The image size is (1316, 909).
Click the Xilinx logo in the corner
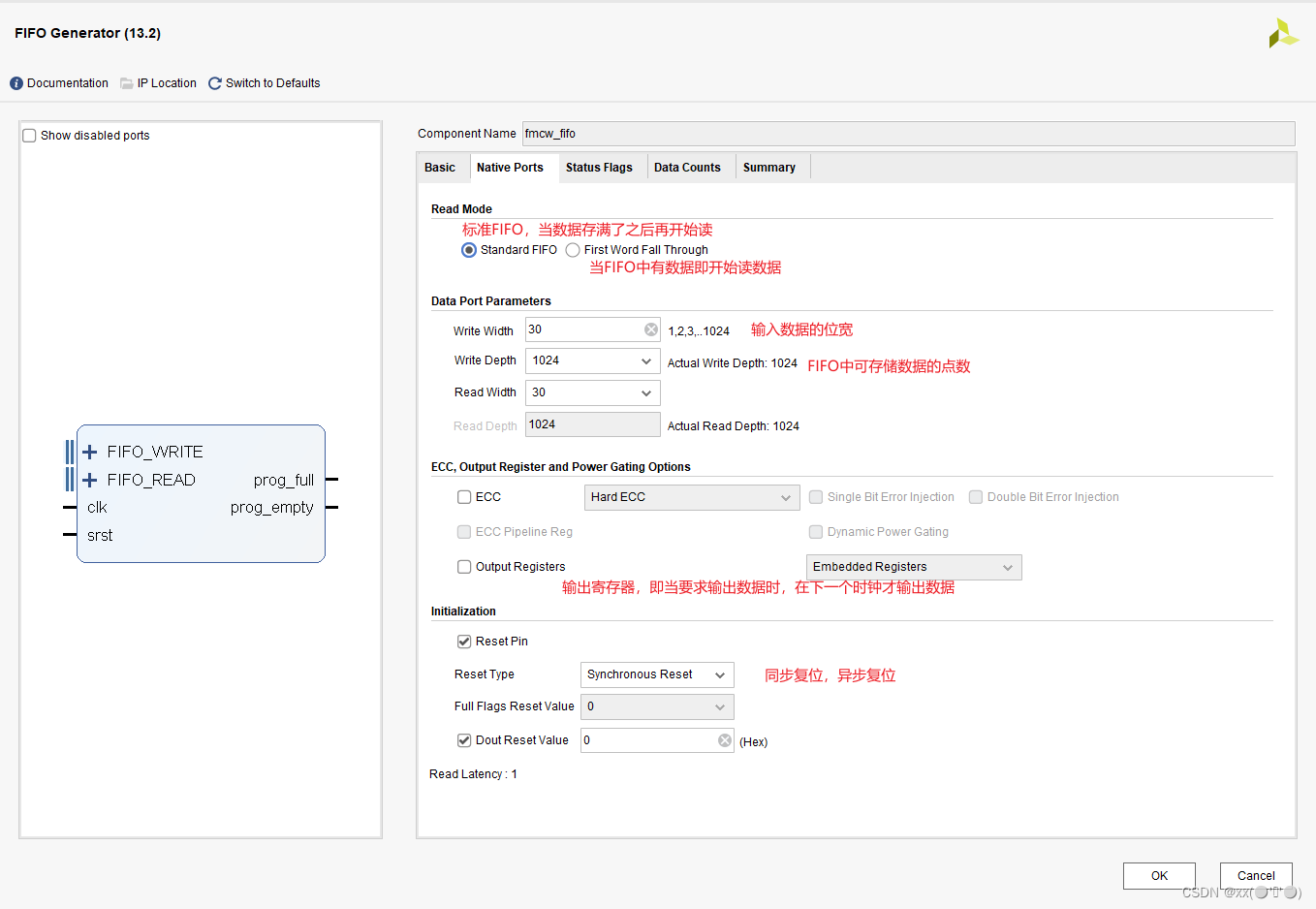point(1283,33)
